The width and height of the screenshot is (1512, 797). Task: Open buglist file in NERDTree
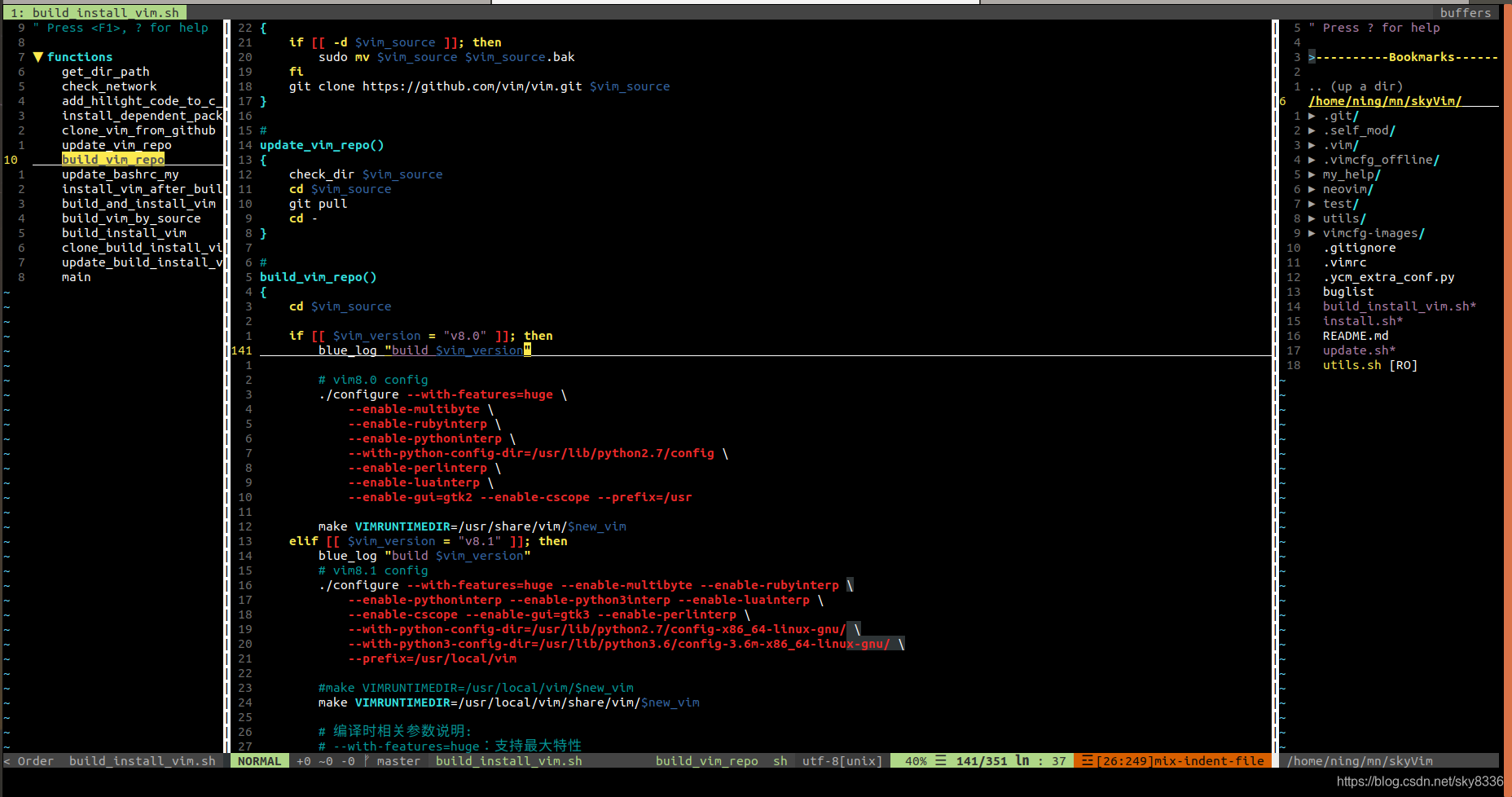coord(1348,292)
